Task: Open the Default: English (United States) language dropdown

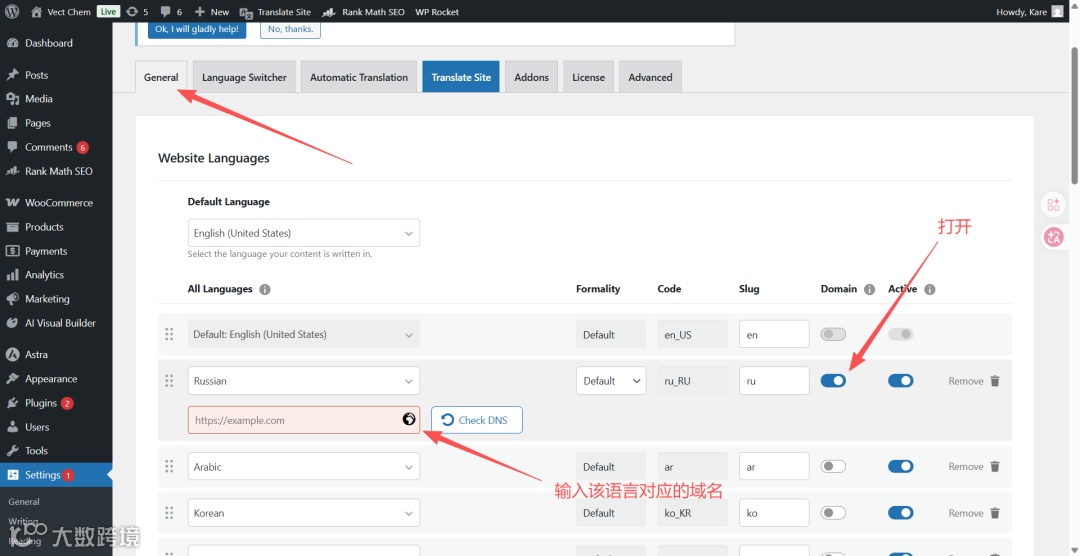Action: (304, 334)
